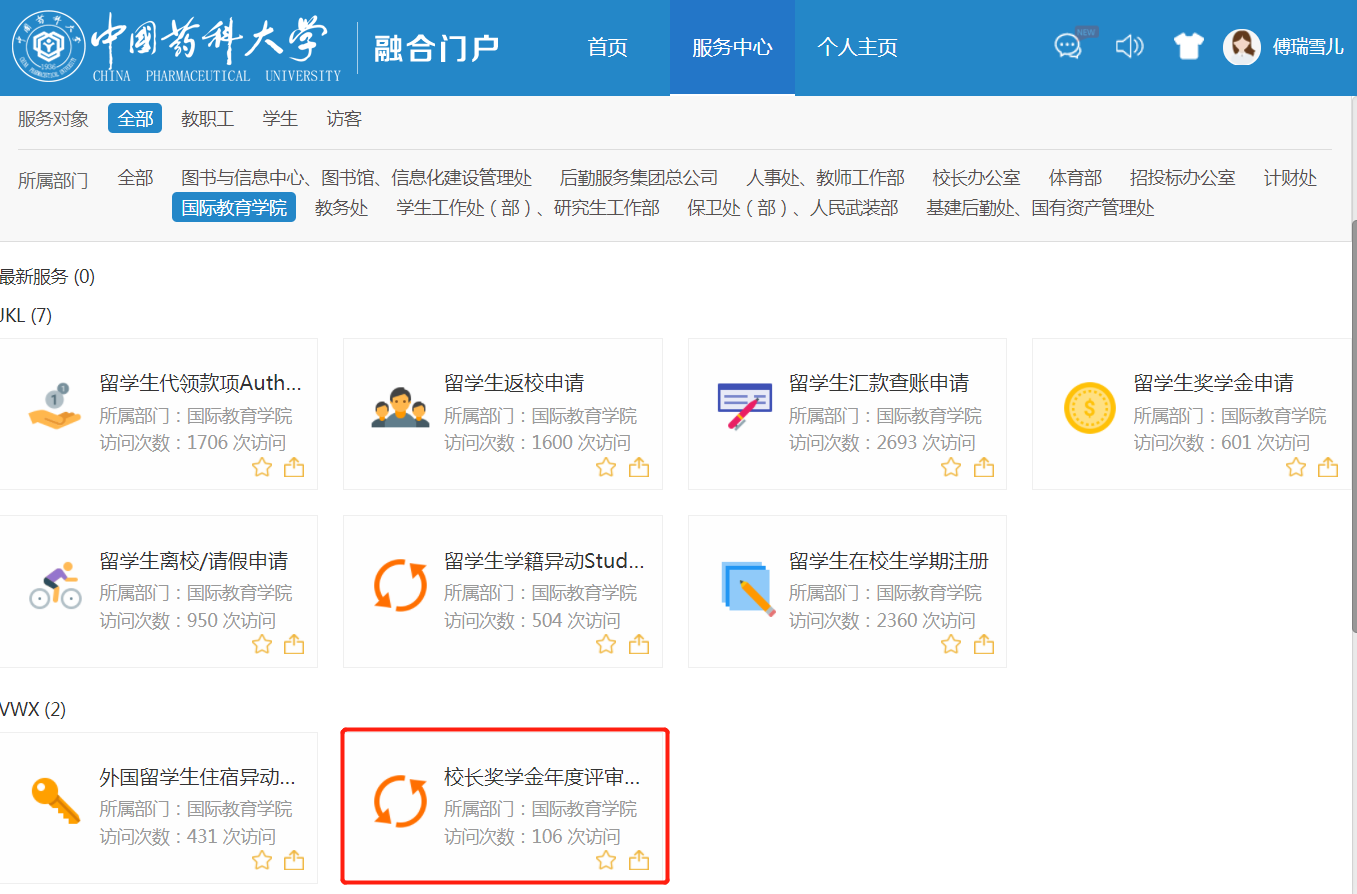The height and width of the screenshot is (894, 1357).
Task: Filter by 教务处 department
Action: (341, 208)
